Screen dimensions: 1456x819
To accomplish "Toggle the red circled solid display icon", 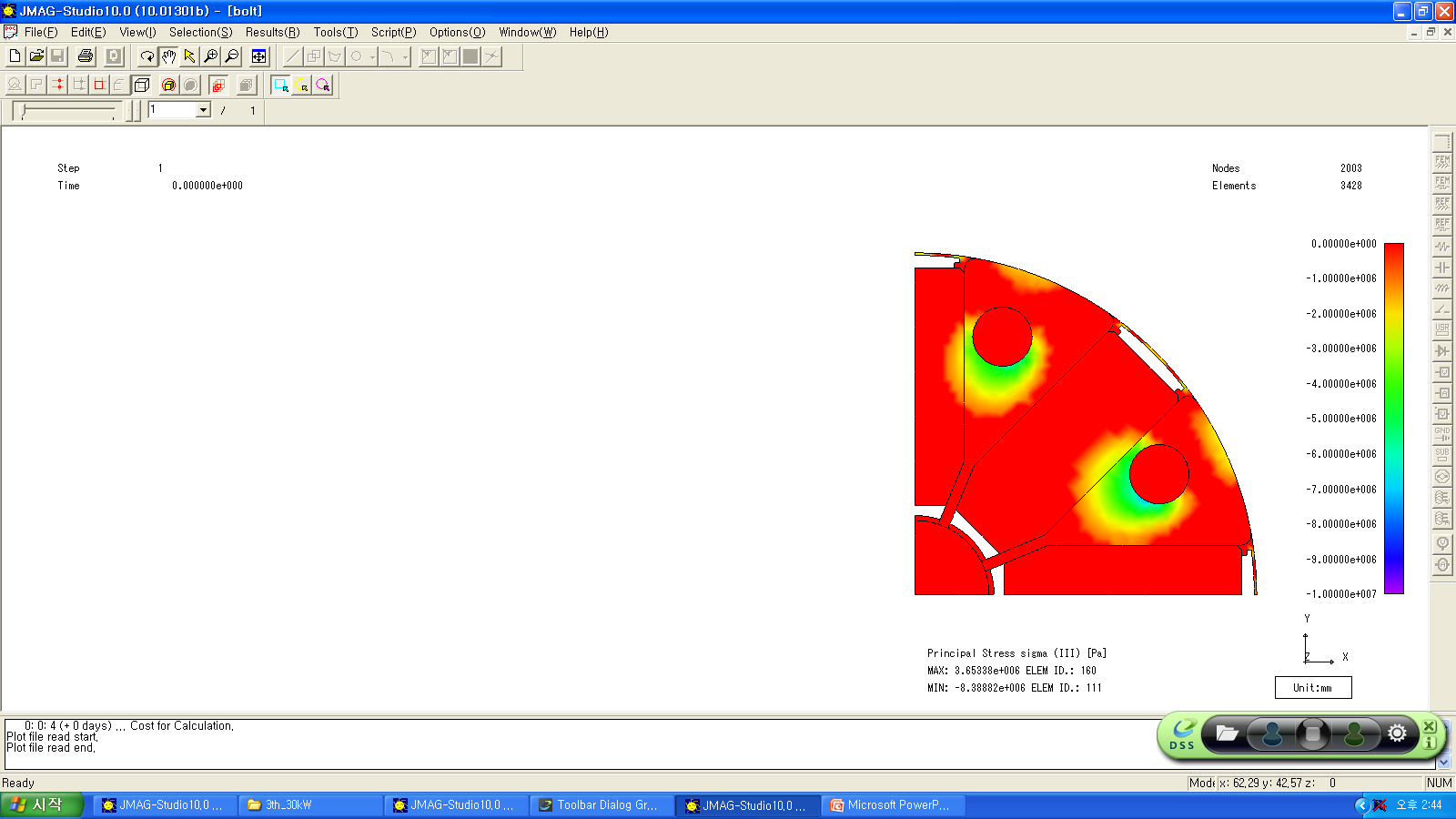I will point(168,85).
